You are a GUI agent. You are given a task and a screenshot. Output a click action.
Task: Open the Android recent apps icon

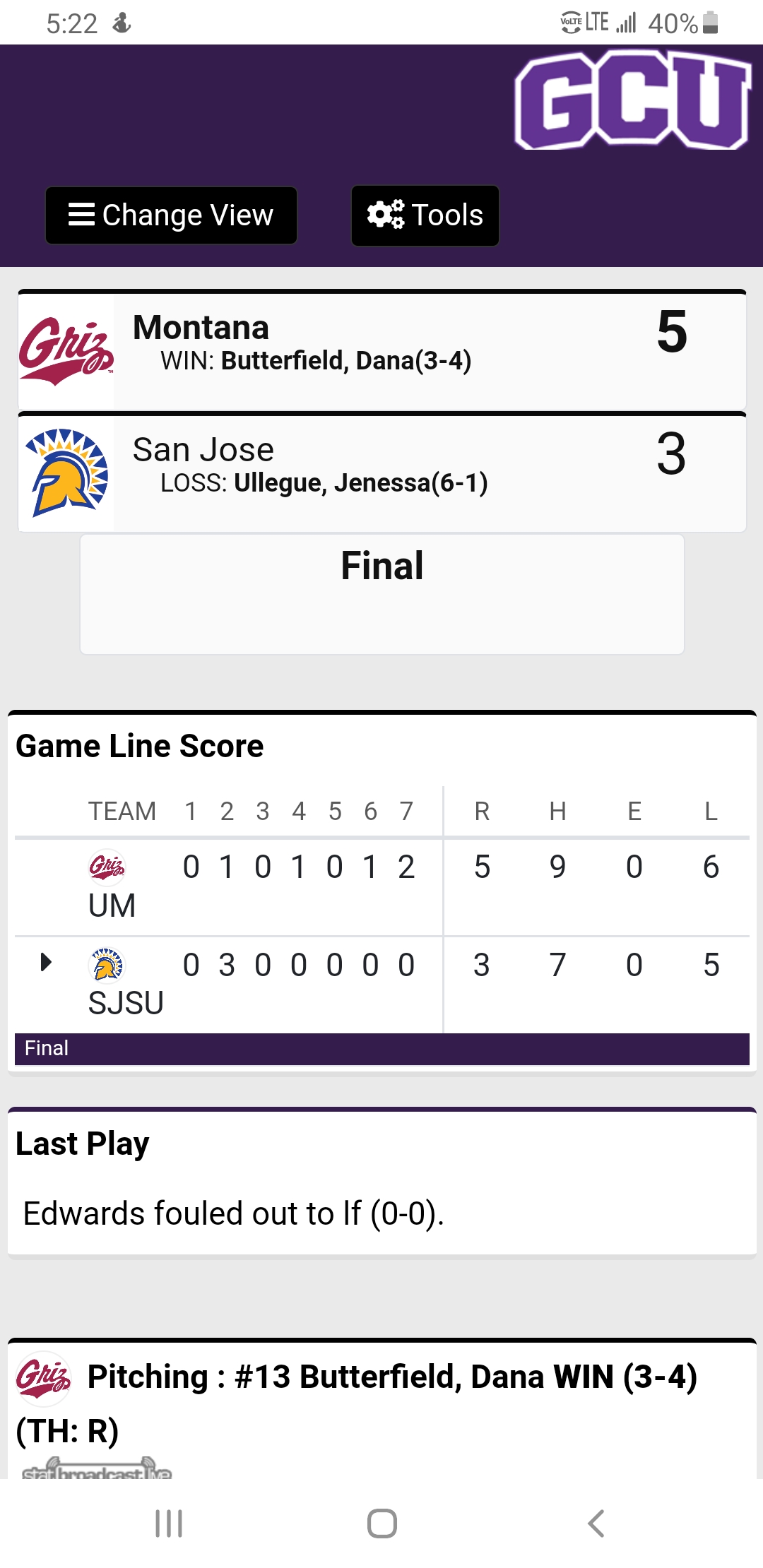coord(169,1524)
